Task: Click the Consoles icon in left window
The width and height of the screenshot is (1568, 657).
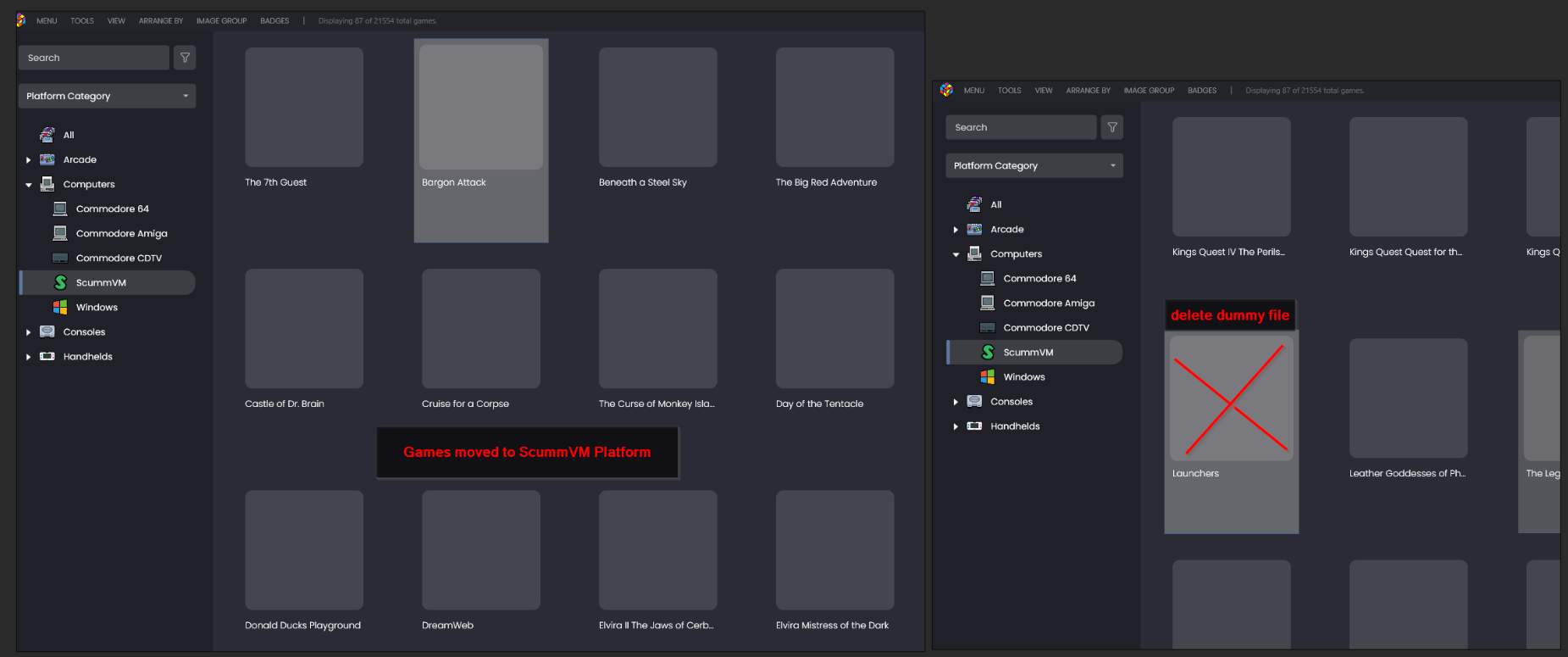Action: tap(47, 331)
